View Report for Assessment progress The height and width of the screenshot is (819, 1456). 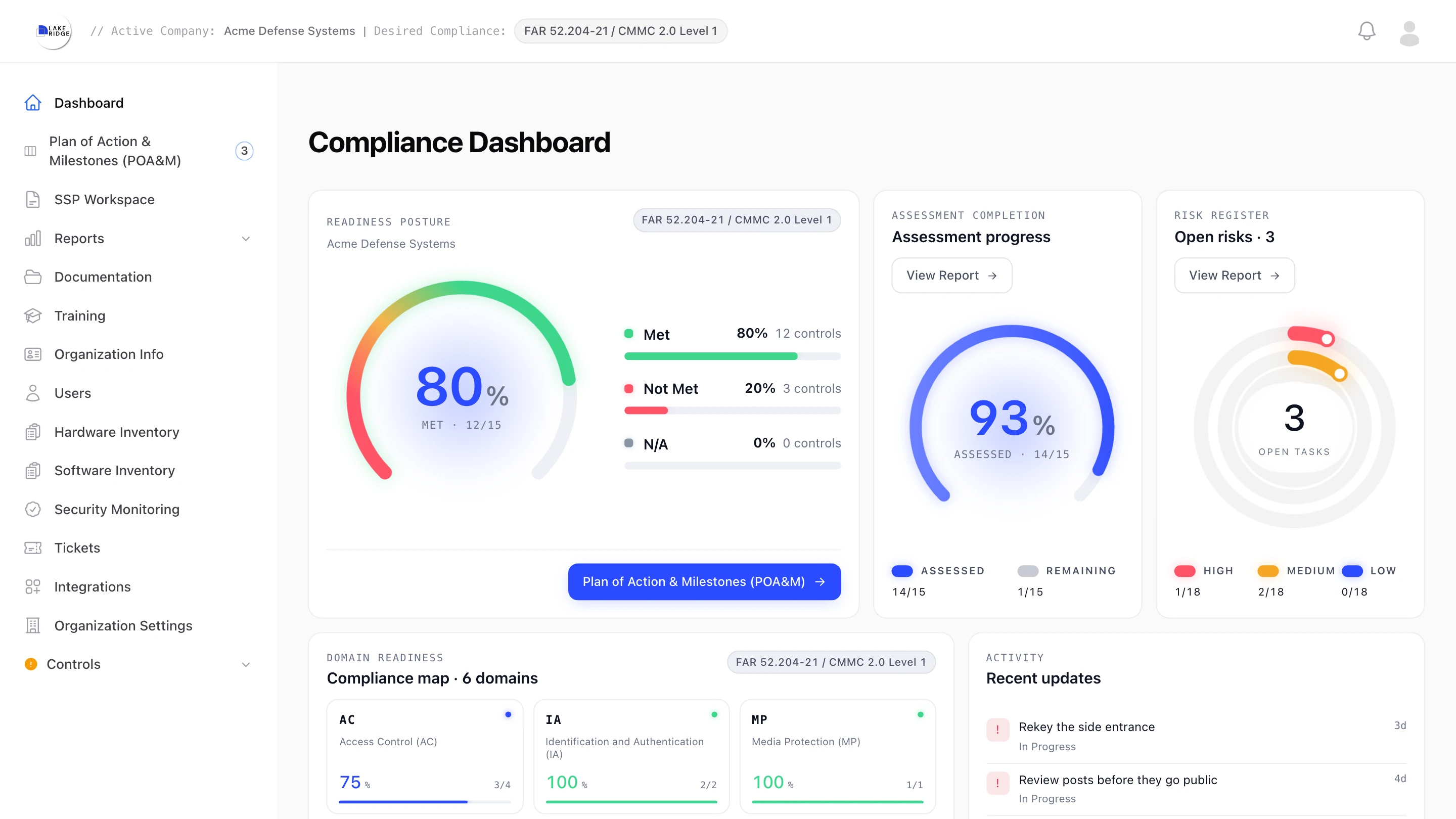click(x=951, y=275)
